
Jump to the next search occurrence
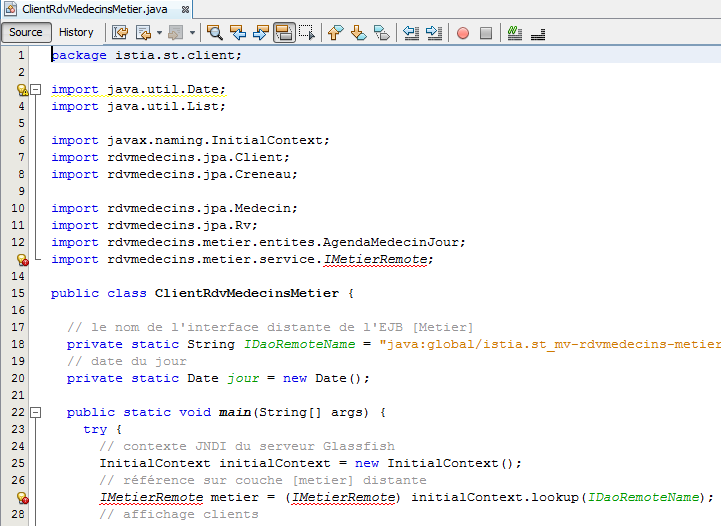point(261,32)
